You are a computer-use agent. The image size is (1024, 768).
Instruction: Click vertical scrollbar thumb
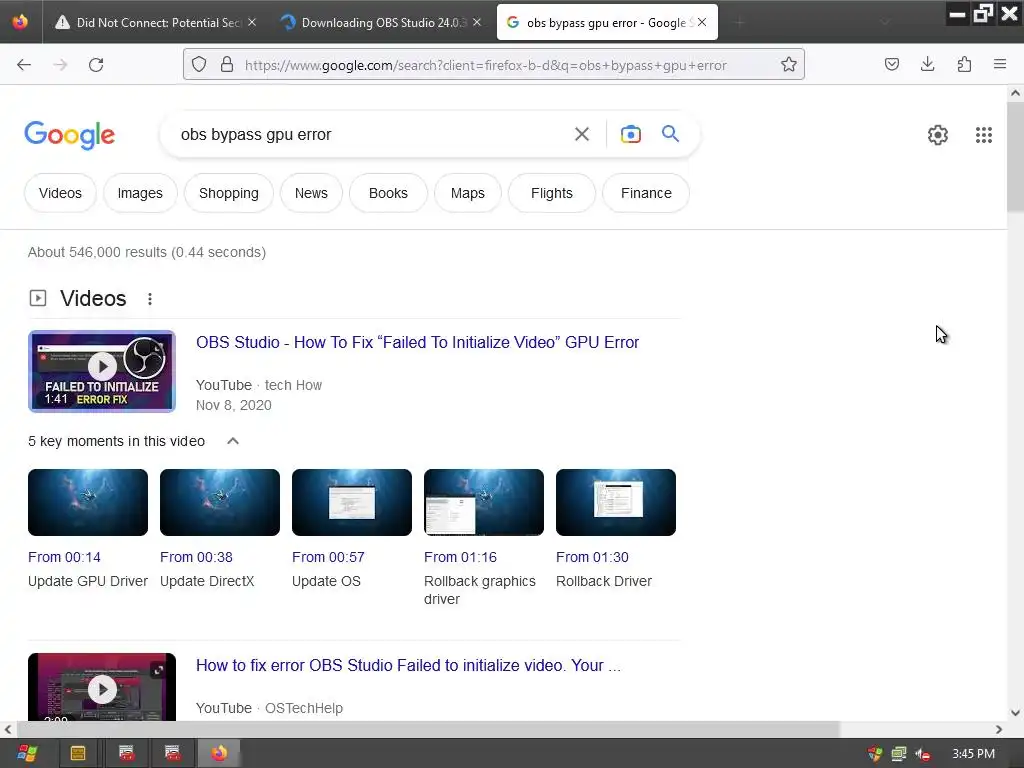[x=1015, y=157]
